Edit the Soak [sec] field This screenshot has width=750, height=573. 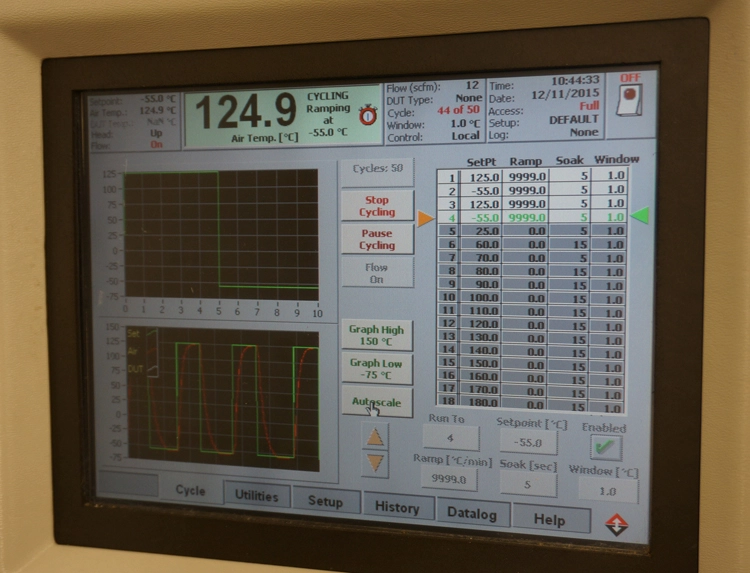pyautogui.click(x=528, y=485)
